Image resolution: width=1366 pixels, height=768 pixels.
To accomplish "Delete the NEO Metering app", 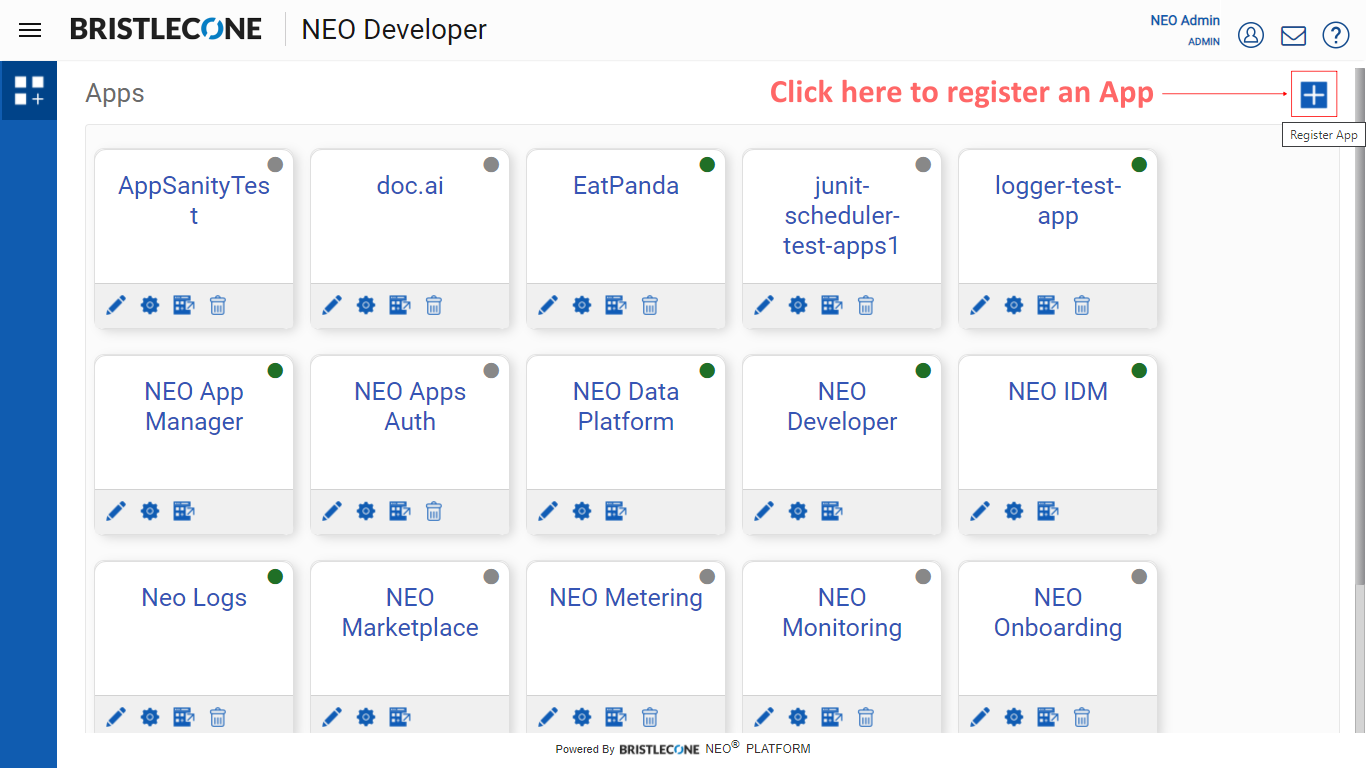I will [x=650, y=717].
